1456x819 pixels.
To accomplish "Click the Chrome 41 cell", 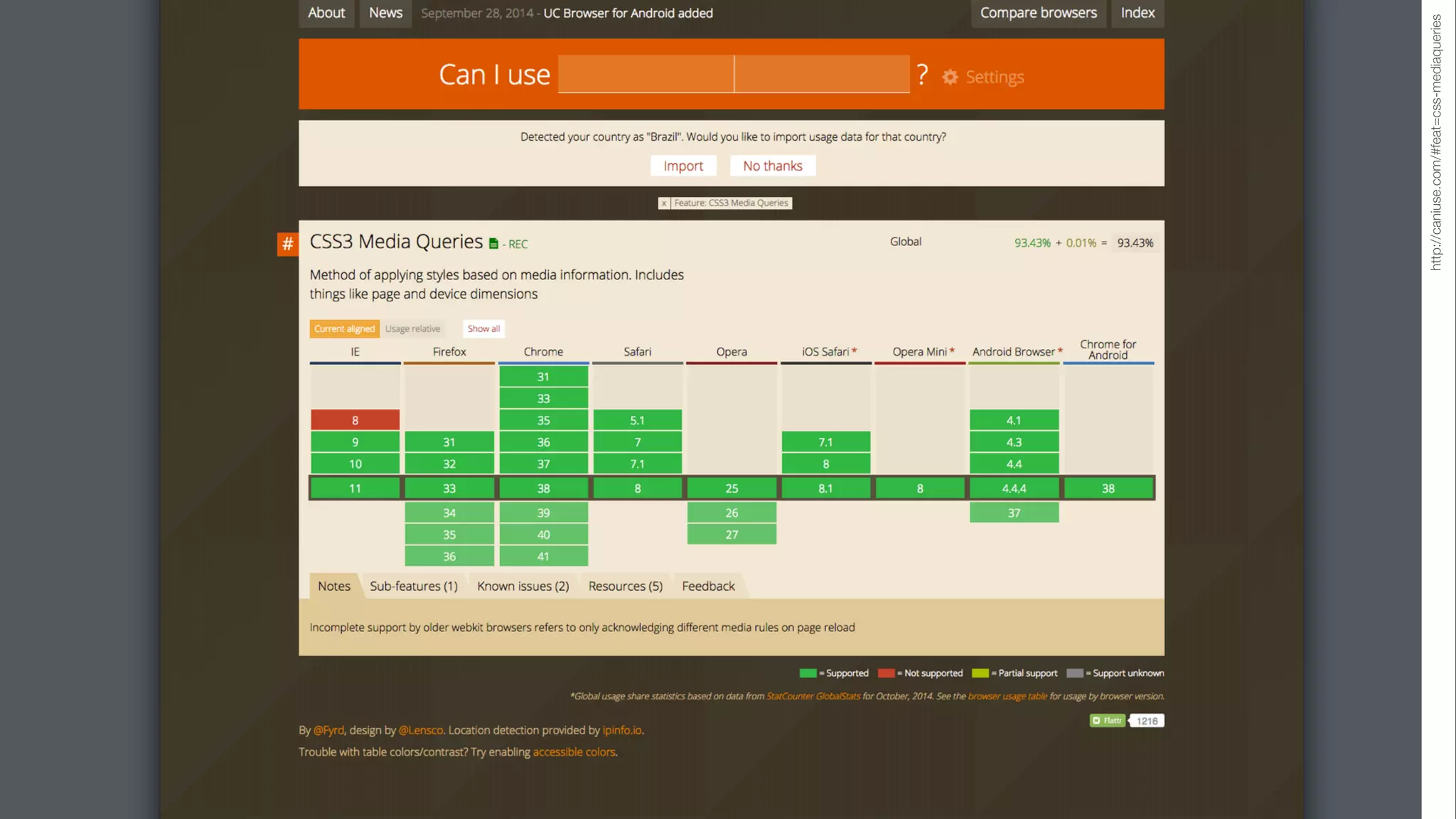I will click(543, 557).
